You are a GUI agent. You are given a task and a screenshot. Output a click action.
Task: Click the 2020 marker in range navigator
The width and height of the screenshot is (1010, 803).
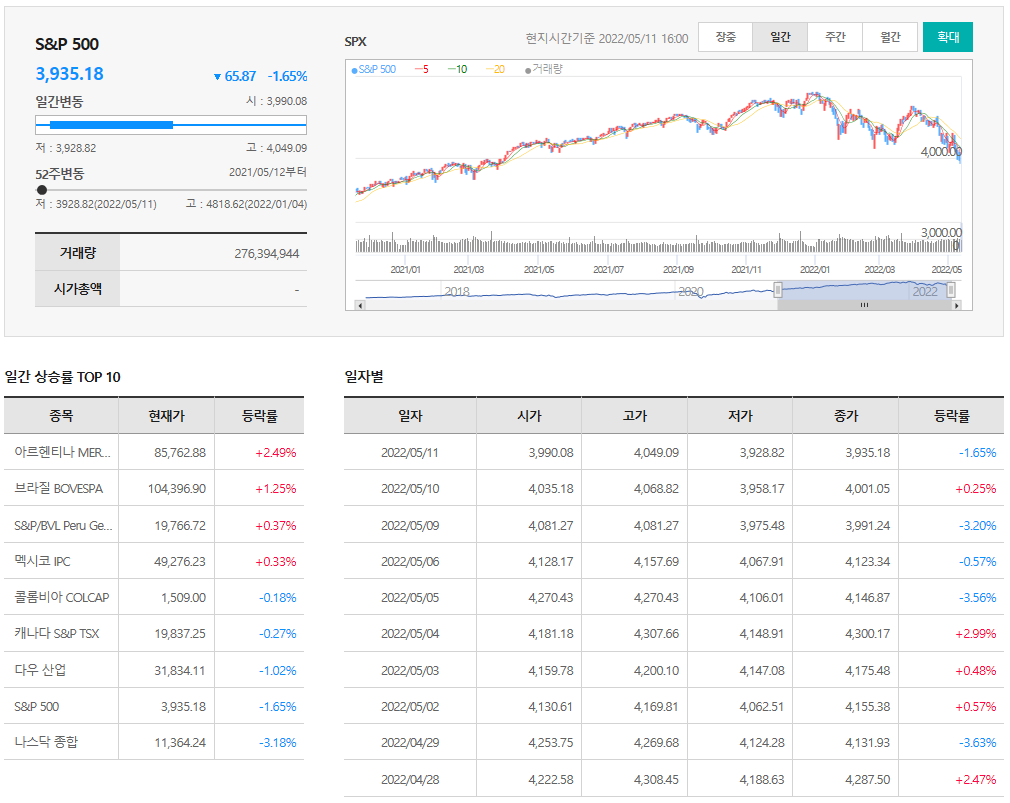(x=691, y=291)
